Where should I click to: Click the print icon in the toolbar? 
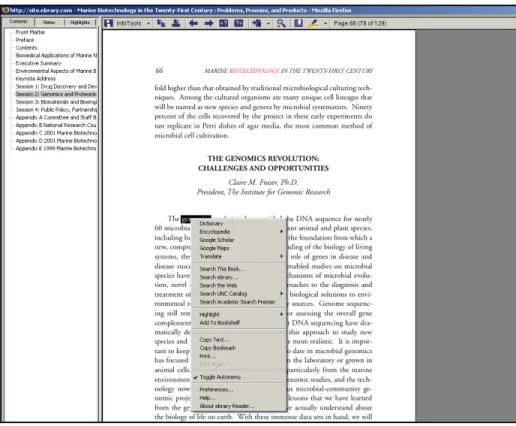176,23
